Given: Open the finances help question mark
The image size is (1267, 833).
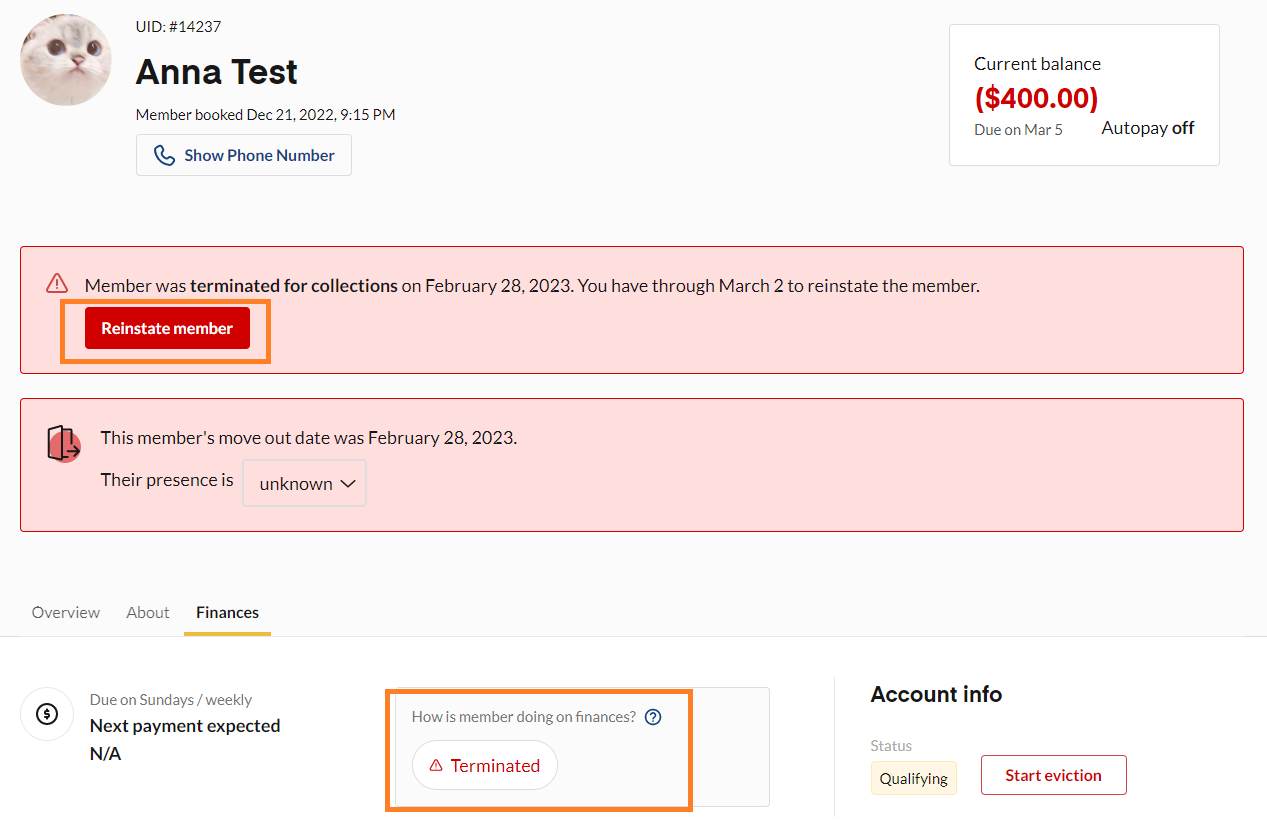Looking at the screenshot, I should [653, 717].
